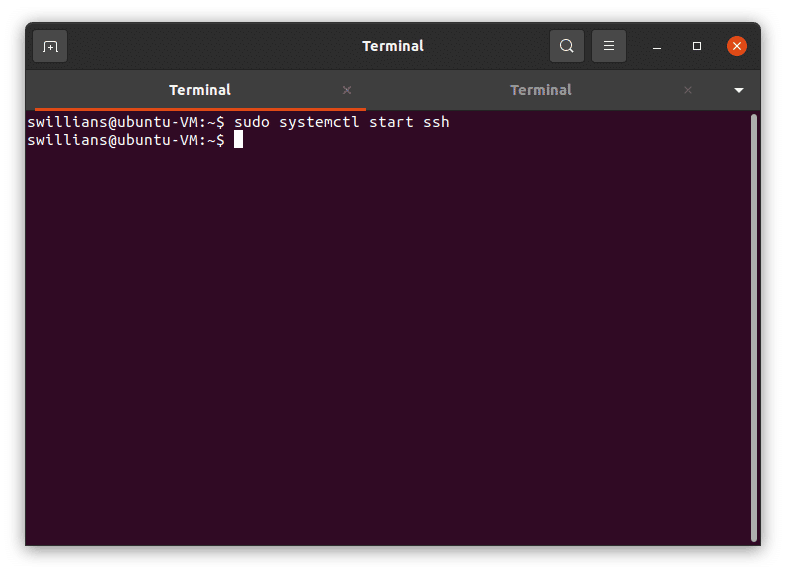Maximize the Terminal window
This screenshot has height=574, width=786.
697,46
